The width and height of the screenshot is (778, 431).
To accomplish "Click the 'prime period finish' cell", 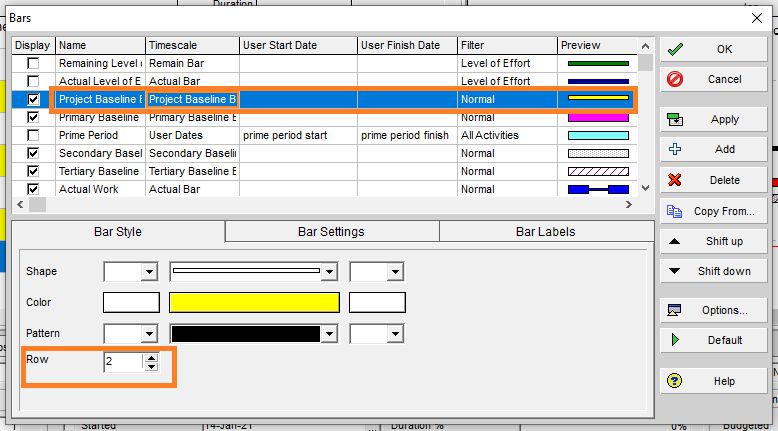I will pyautogui.click(x=405, y=135).
